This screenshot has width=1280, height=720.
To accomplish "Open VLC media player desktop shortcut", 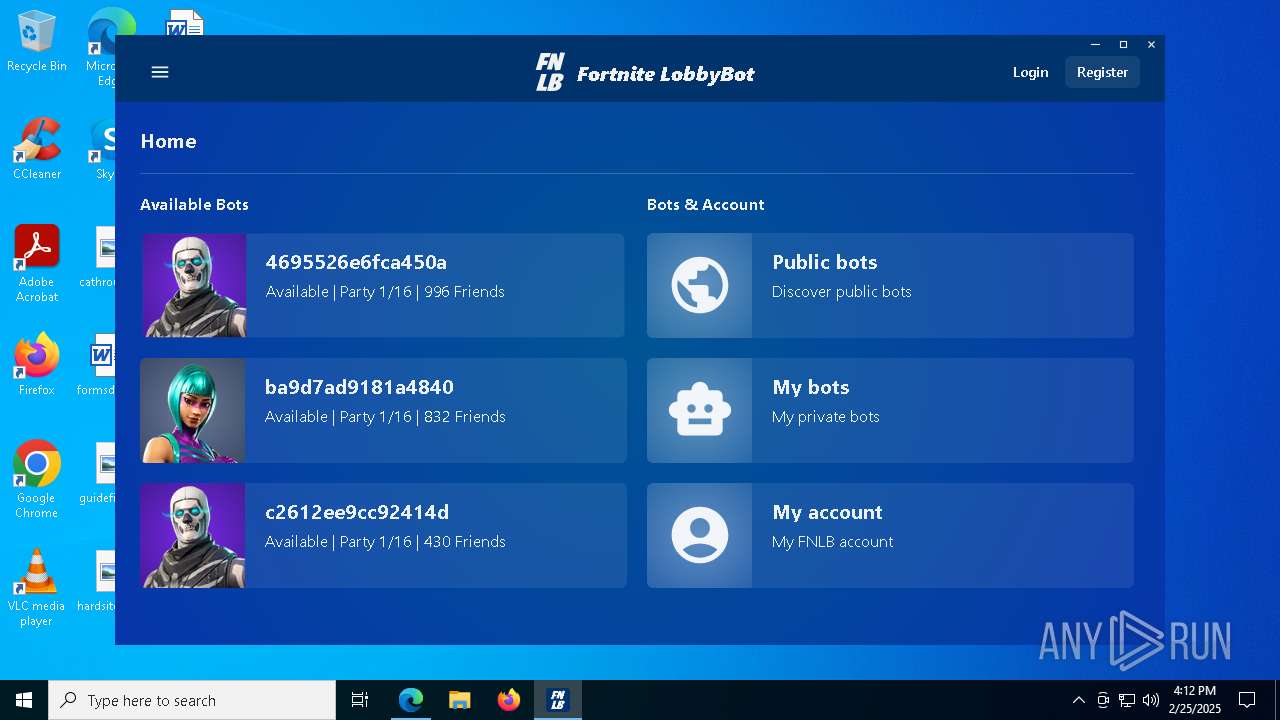I will [x=37, y=588].
